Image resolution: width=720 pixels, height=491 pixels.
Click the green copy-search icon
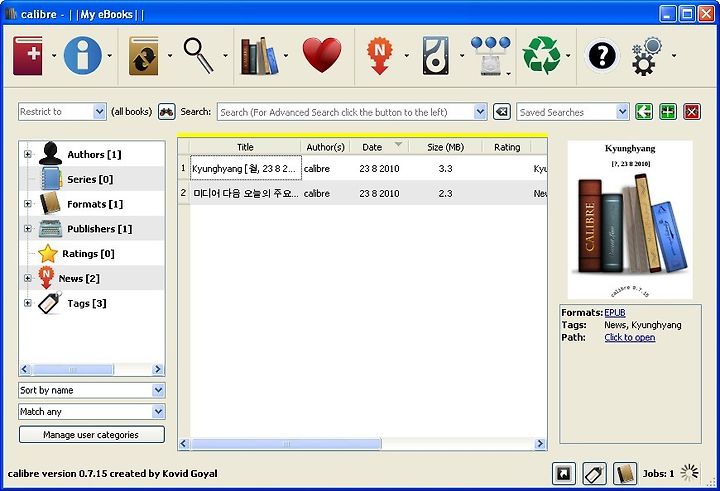(x=644, y=112)
